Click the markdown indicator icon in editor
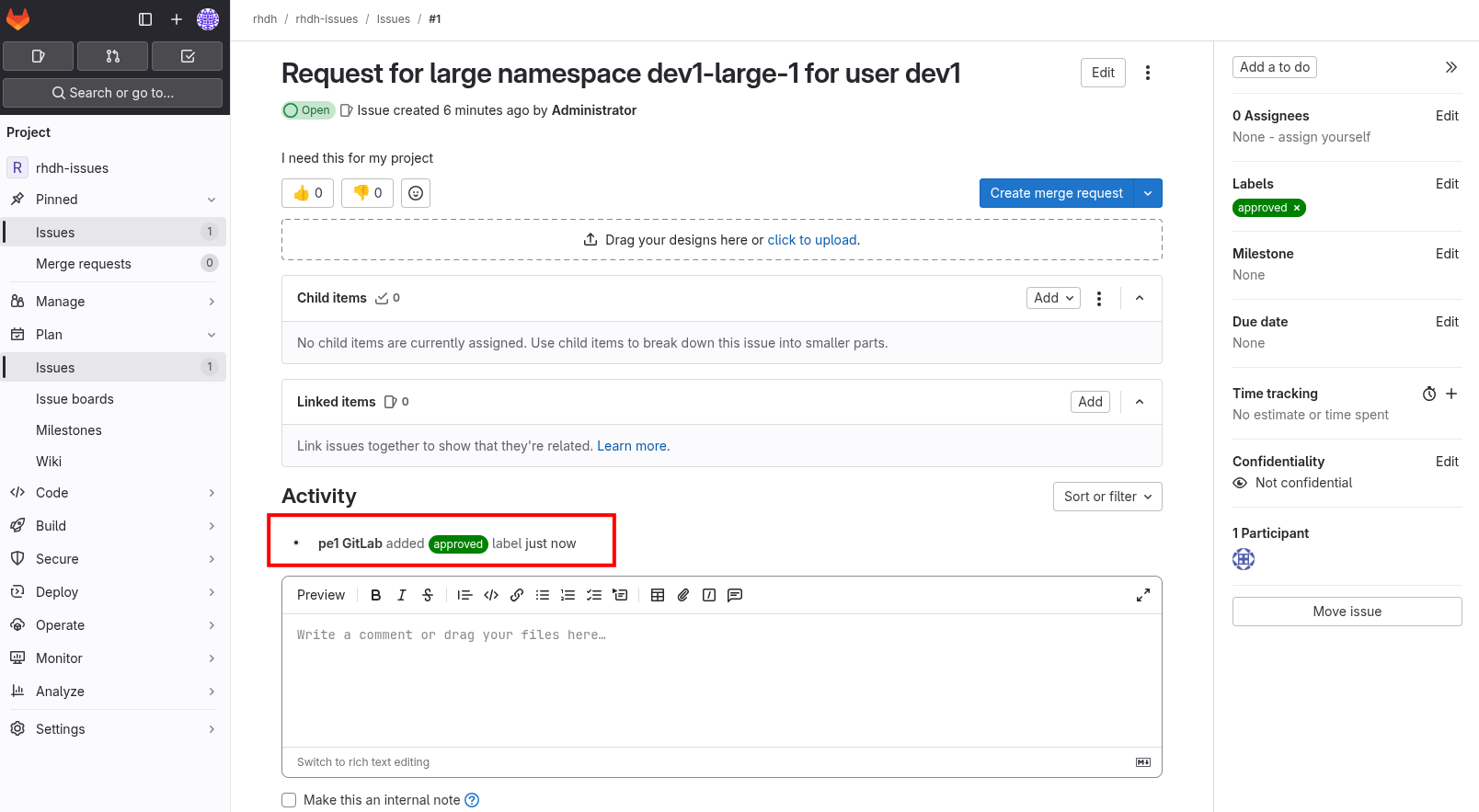Viewport: 1479px width, 812px height. pyautogui.click(x=1143, y=762)
